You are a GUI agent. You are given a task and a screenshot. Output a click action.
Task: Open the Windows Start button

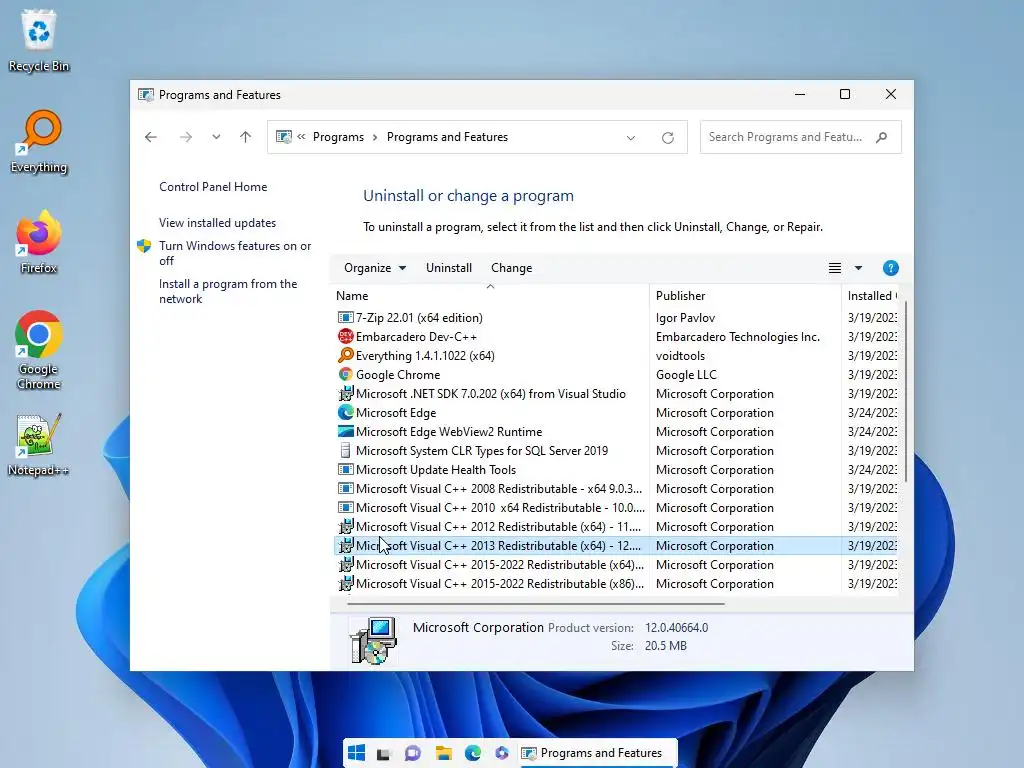click(356, 753)
